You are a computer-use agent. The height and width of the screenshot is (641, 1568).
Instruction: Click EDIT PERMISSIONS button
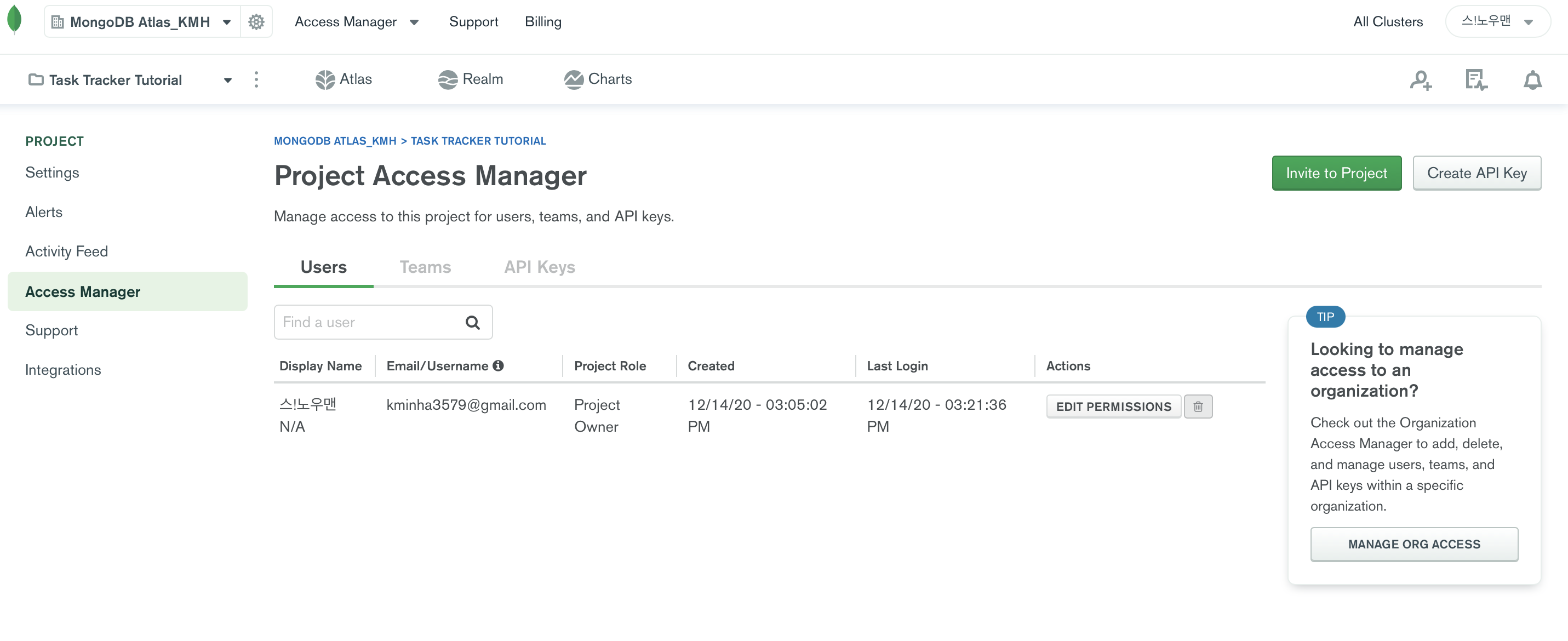click(x=1113, y=407)
